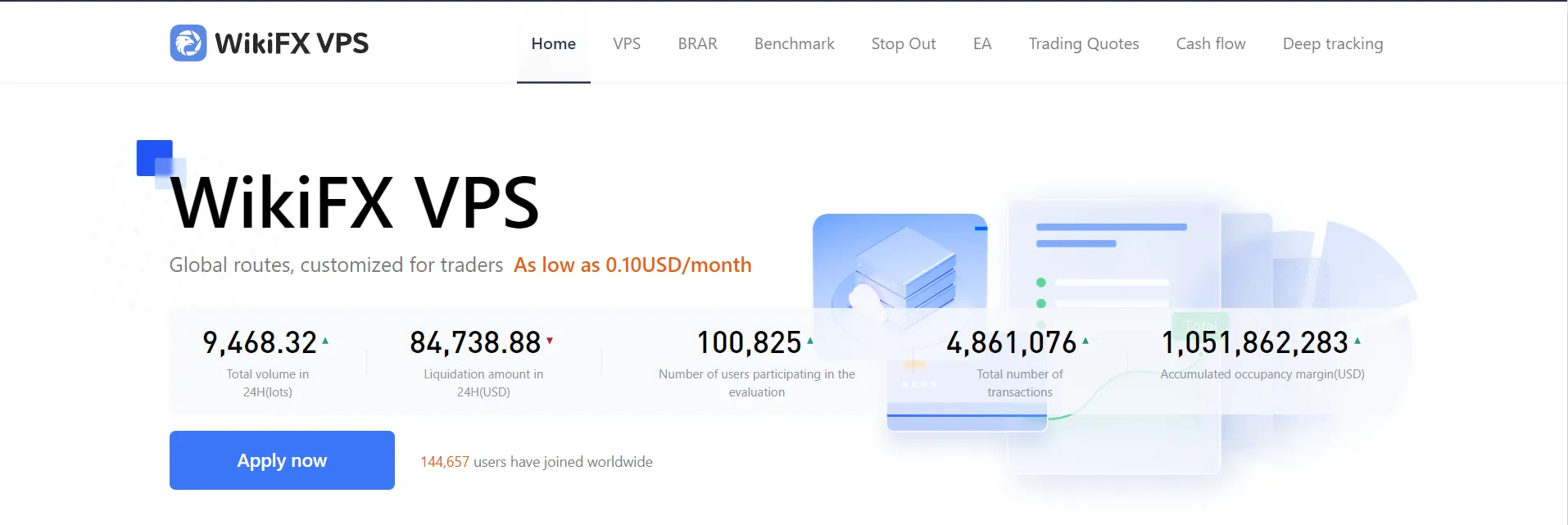The width and height of the screenshot is (1568, 525).
Task: Click the green up arrow beside 4,861,076
Action: (1085, 341)
